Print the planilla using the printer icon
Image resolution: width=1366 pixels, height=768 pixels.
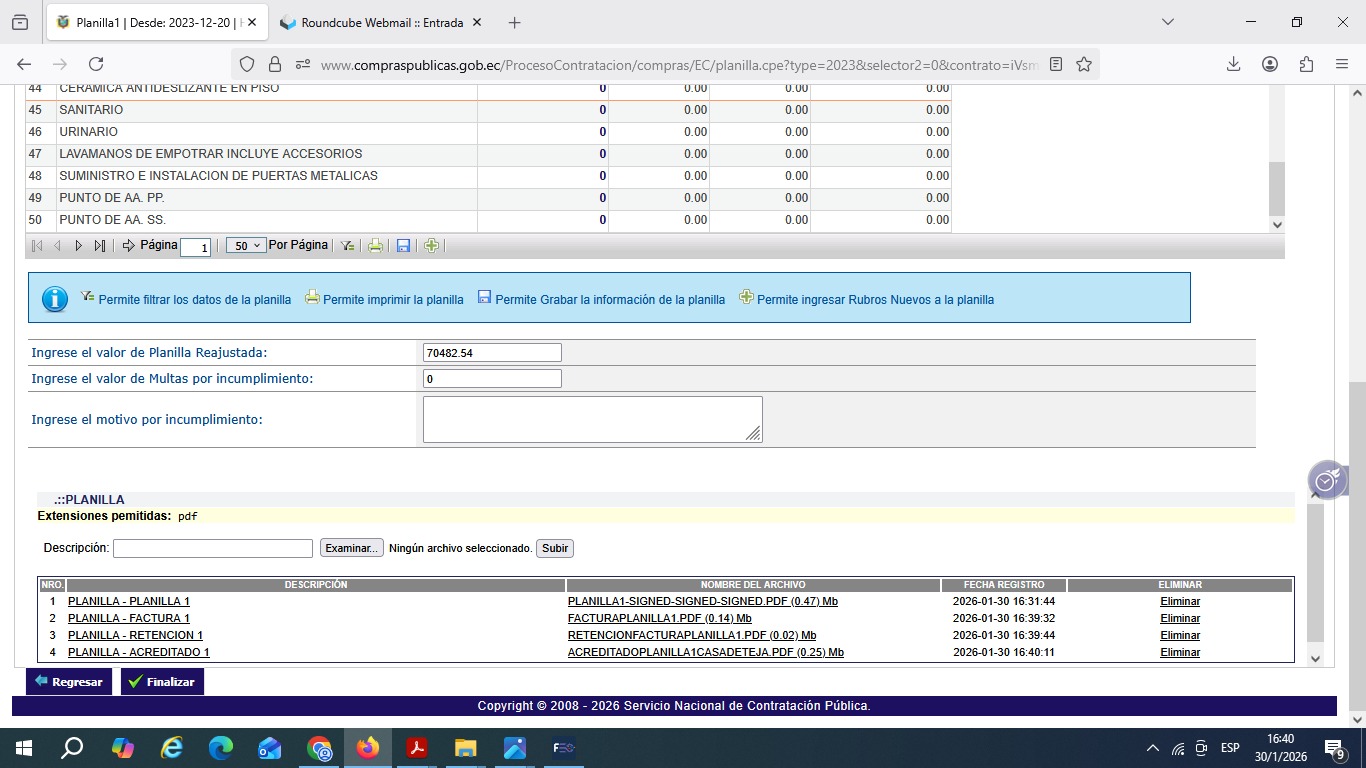375,246
